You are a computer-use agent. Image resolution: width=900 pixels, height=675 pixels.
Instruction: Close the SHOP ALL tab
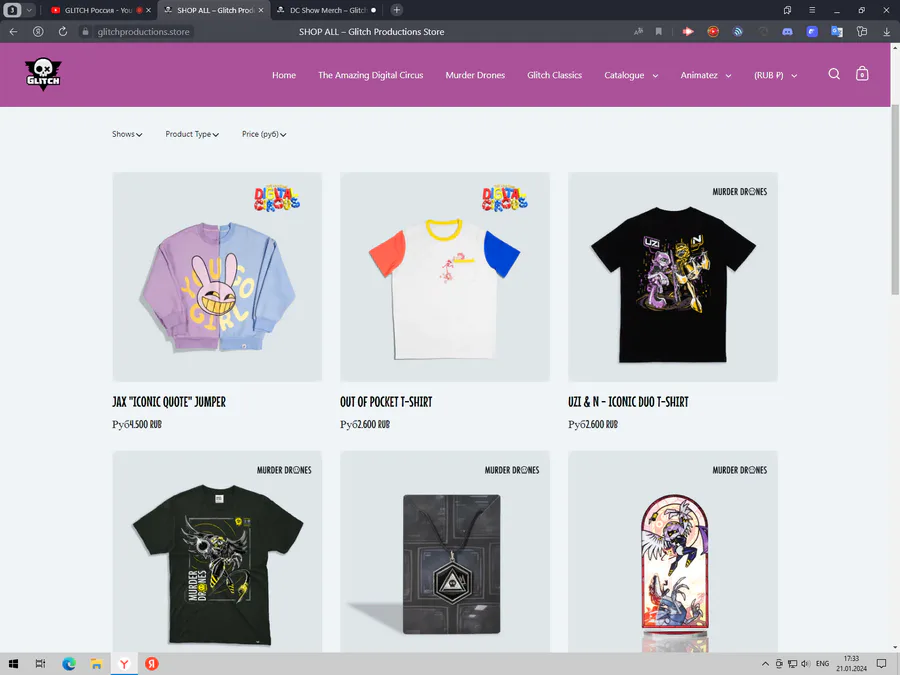(x=261, y=10)
